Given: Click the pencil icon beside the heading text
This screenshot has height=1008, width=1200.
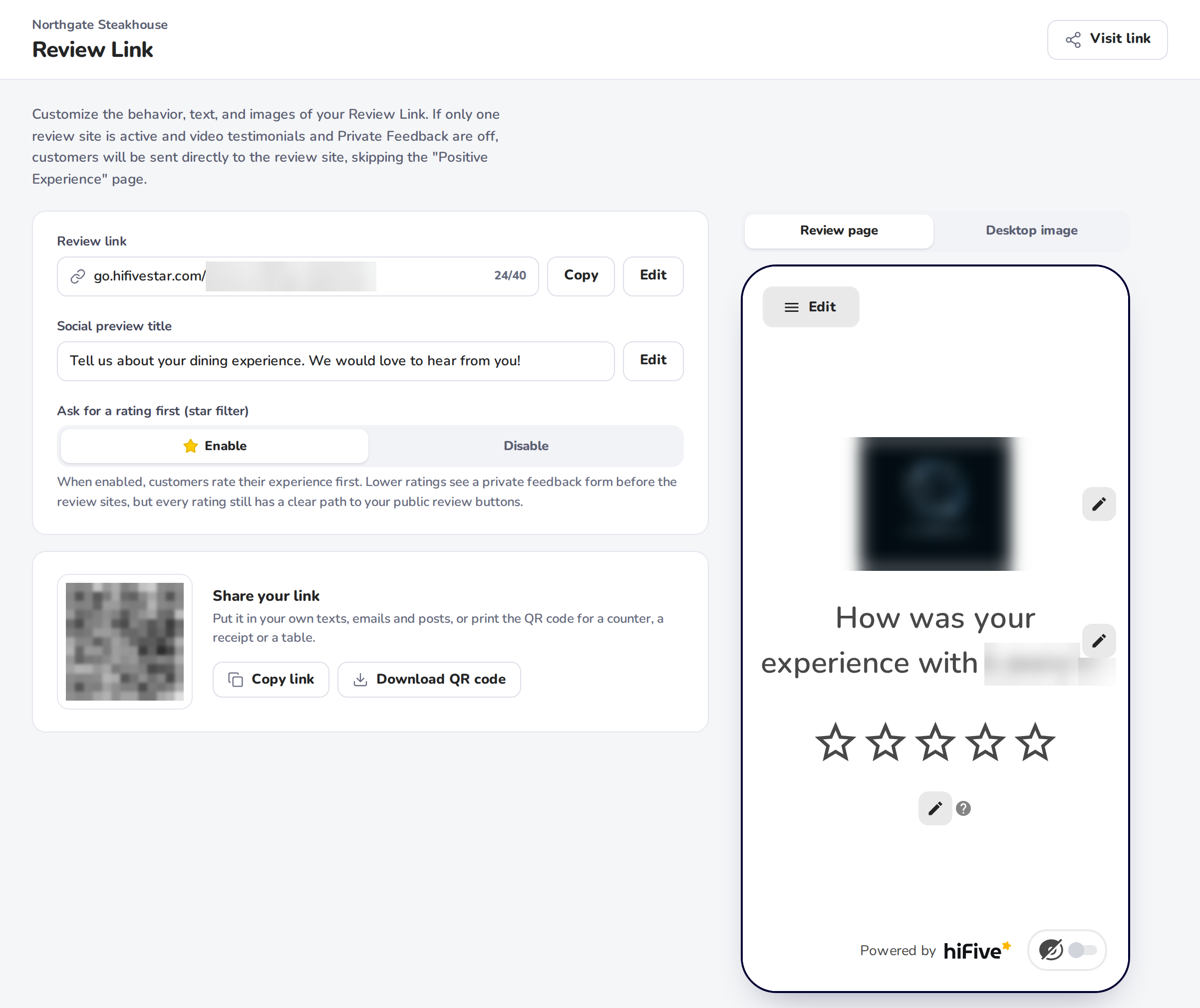Looking at the screenshot, I should coord(1098,640).
